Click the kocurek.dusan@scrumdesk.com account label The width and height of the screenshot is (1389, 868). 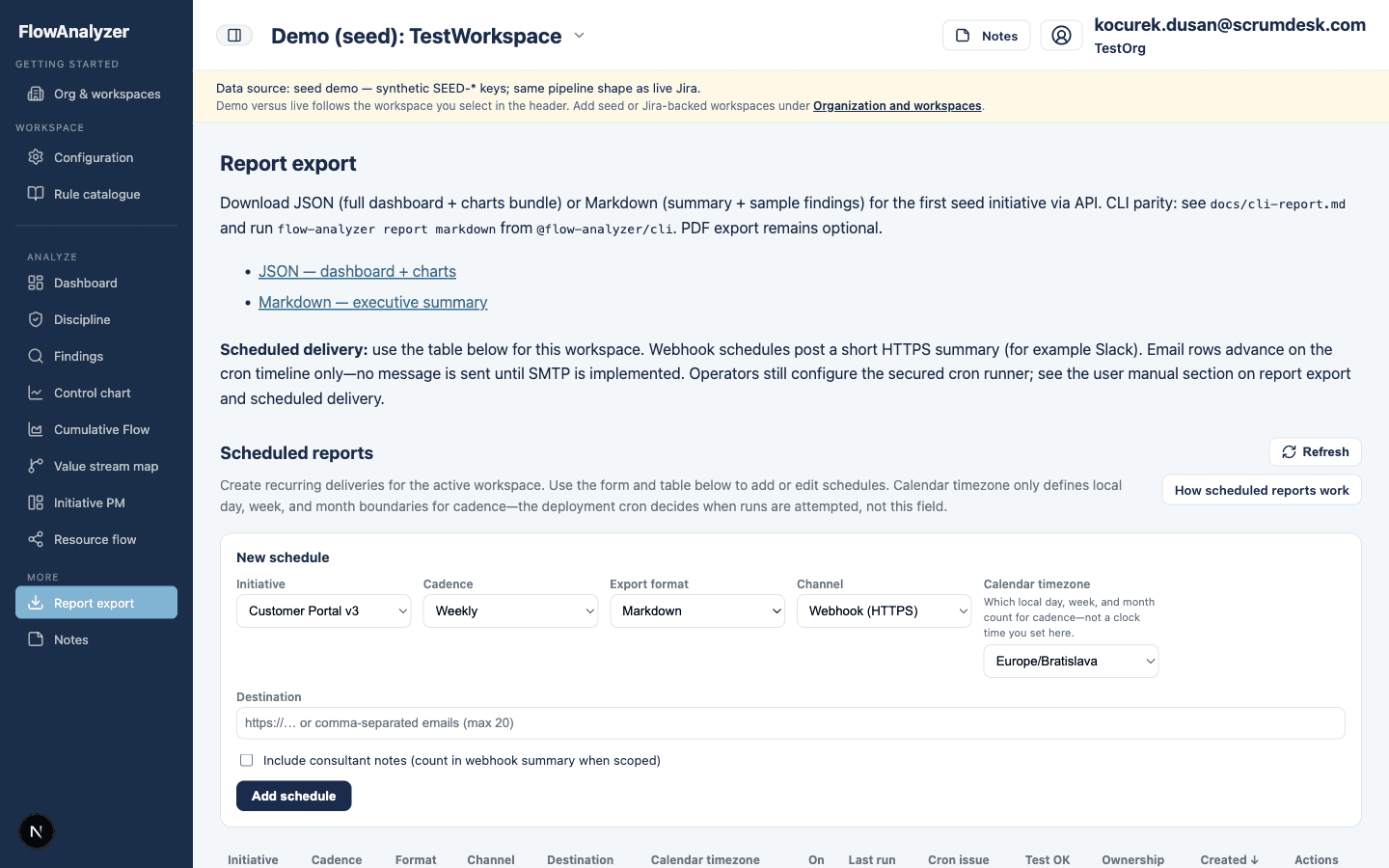pos(1230,25)
